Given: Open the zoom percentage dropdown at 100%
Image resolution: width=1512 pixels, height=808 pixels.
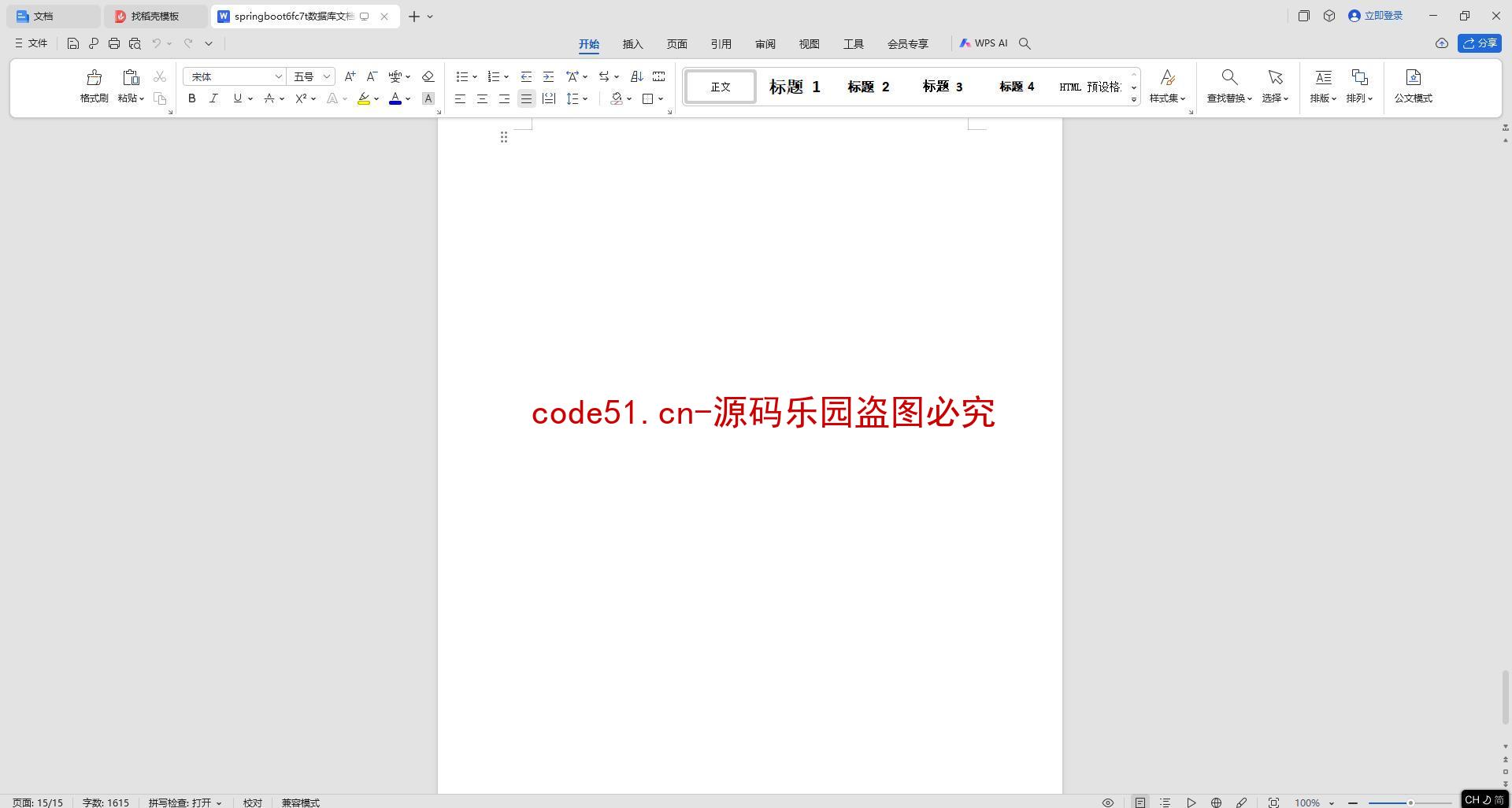Looking at the screenshot, I should point(1332,802).
